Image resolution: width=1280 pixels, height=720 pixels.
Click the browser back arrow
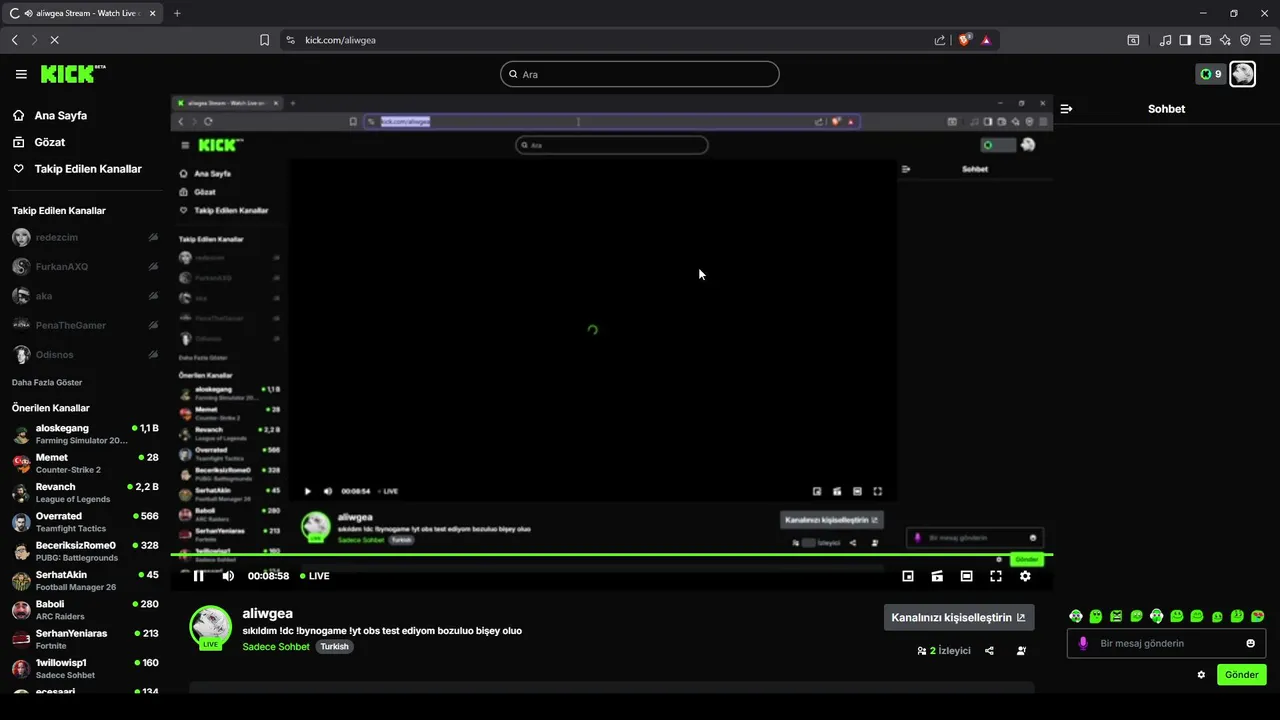(14, 40)
